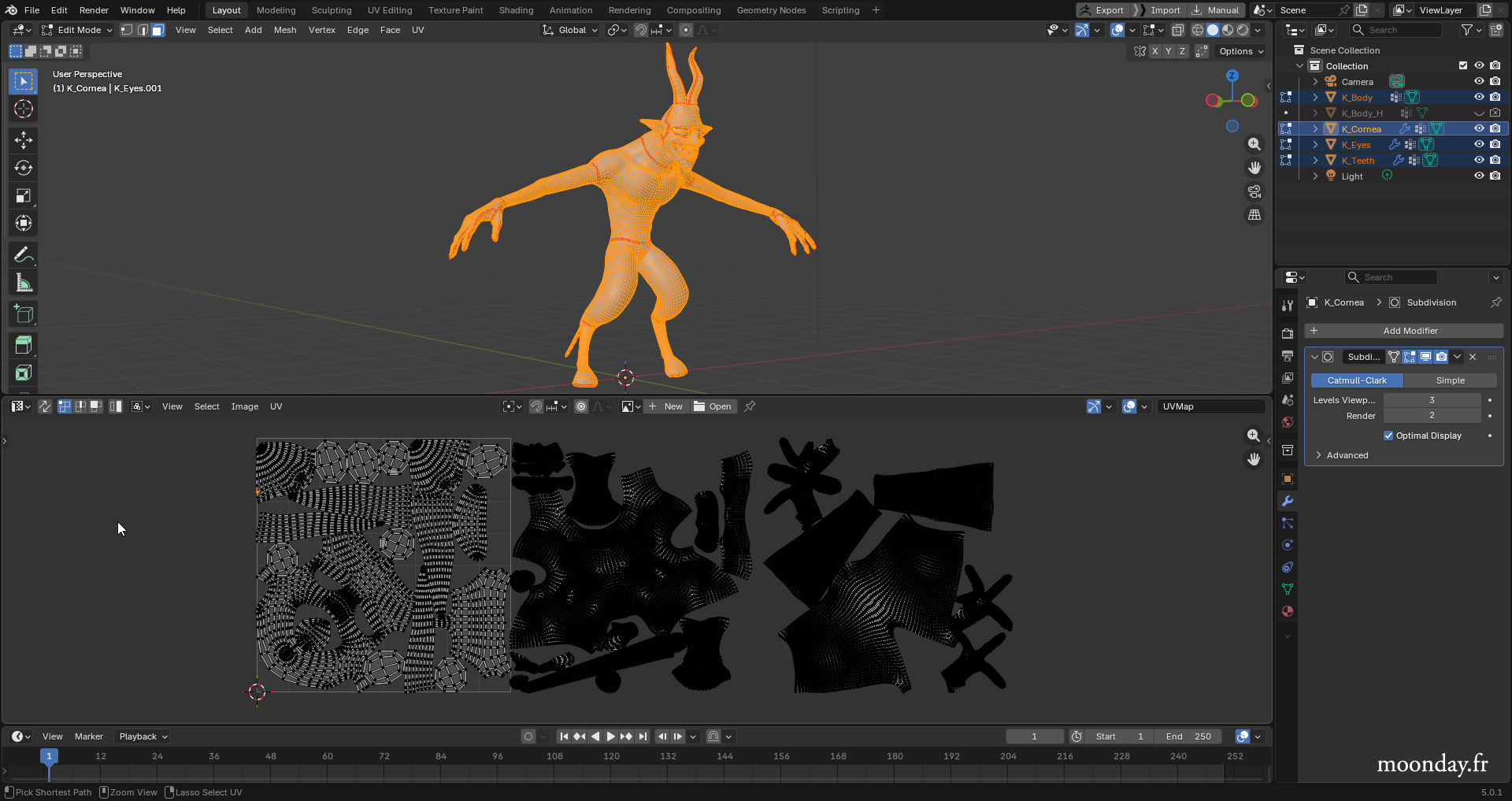Open the Object Data properties tab
Image resolution: width=1512 pixels, height=801 pixels.
(1288, 589)
